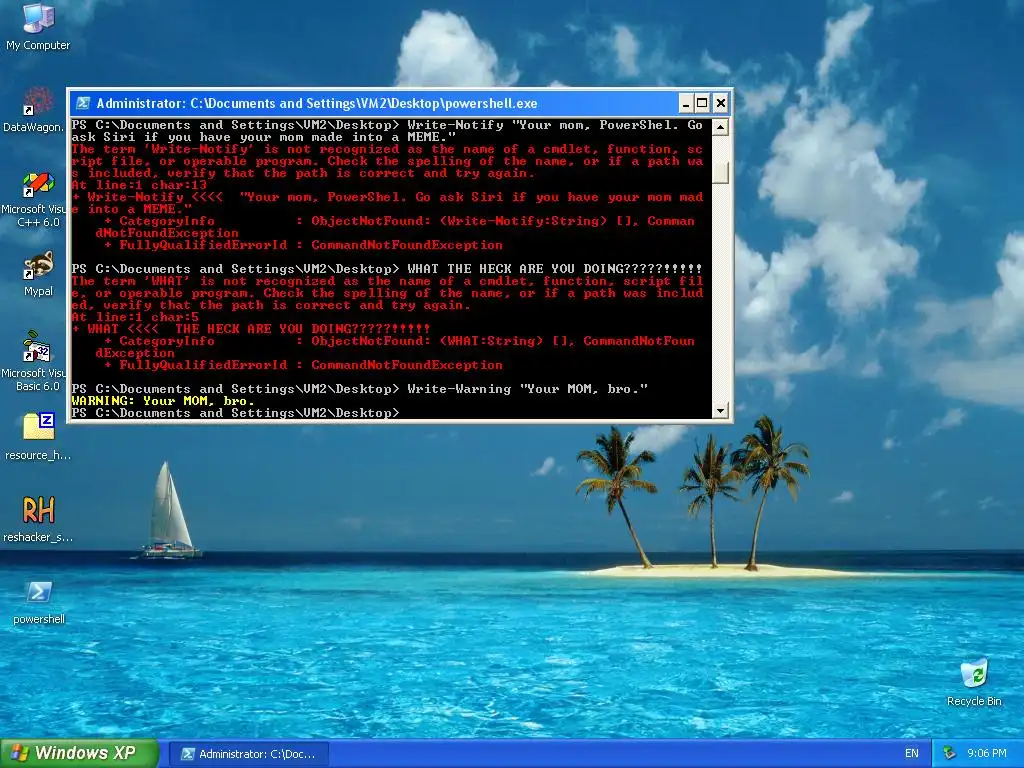Click the '(Write-Notify:String)' CategoryInfo error line
Image resolution: width=1024 pixels, height=768 pixels.
click(x=394, y=227)
